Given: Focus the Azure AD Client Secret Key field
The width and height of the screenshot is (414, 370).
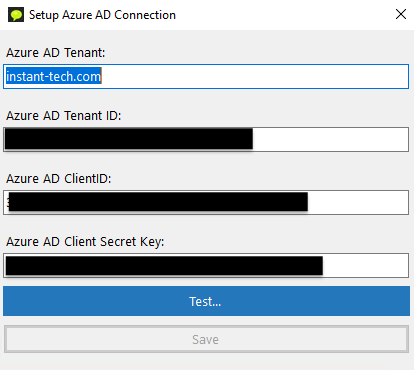Looking at the screenshot, I should coord(206,265).
